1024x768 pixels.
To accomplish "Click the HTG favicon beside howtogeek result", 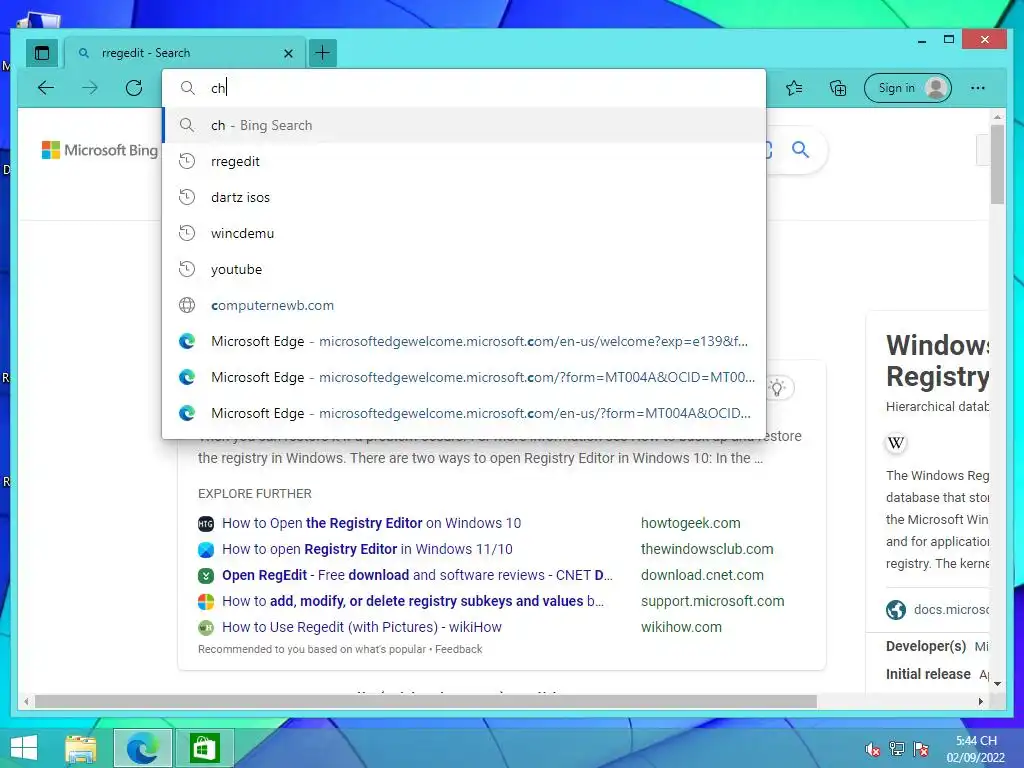I will click(x=206, y=524).
